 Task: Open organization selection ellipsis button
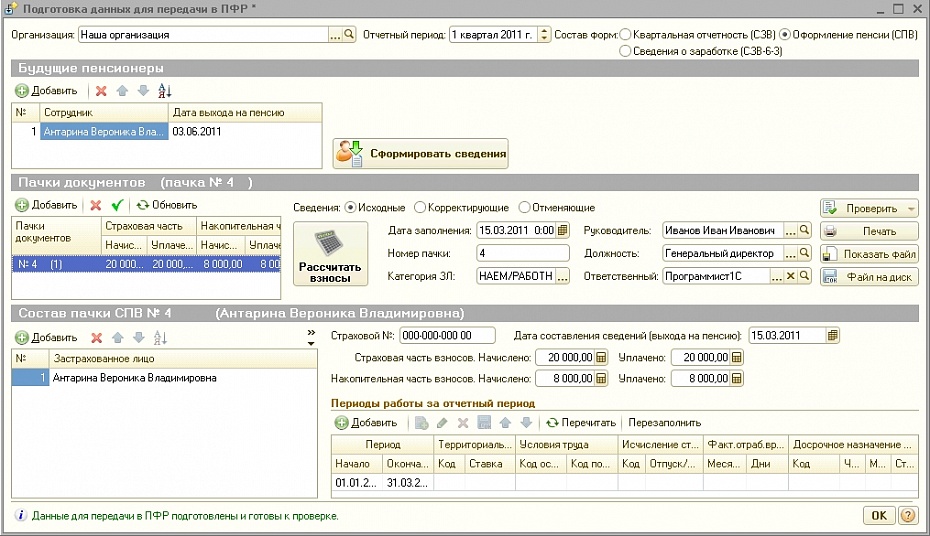click(335, 34)
